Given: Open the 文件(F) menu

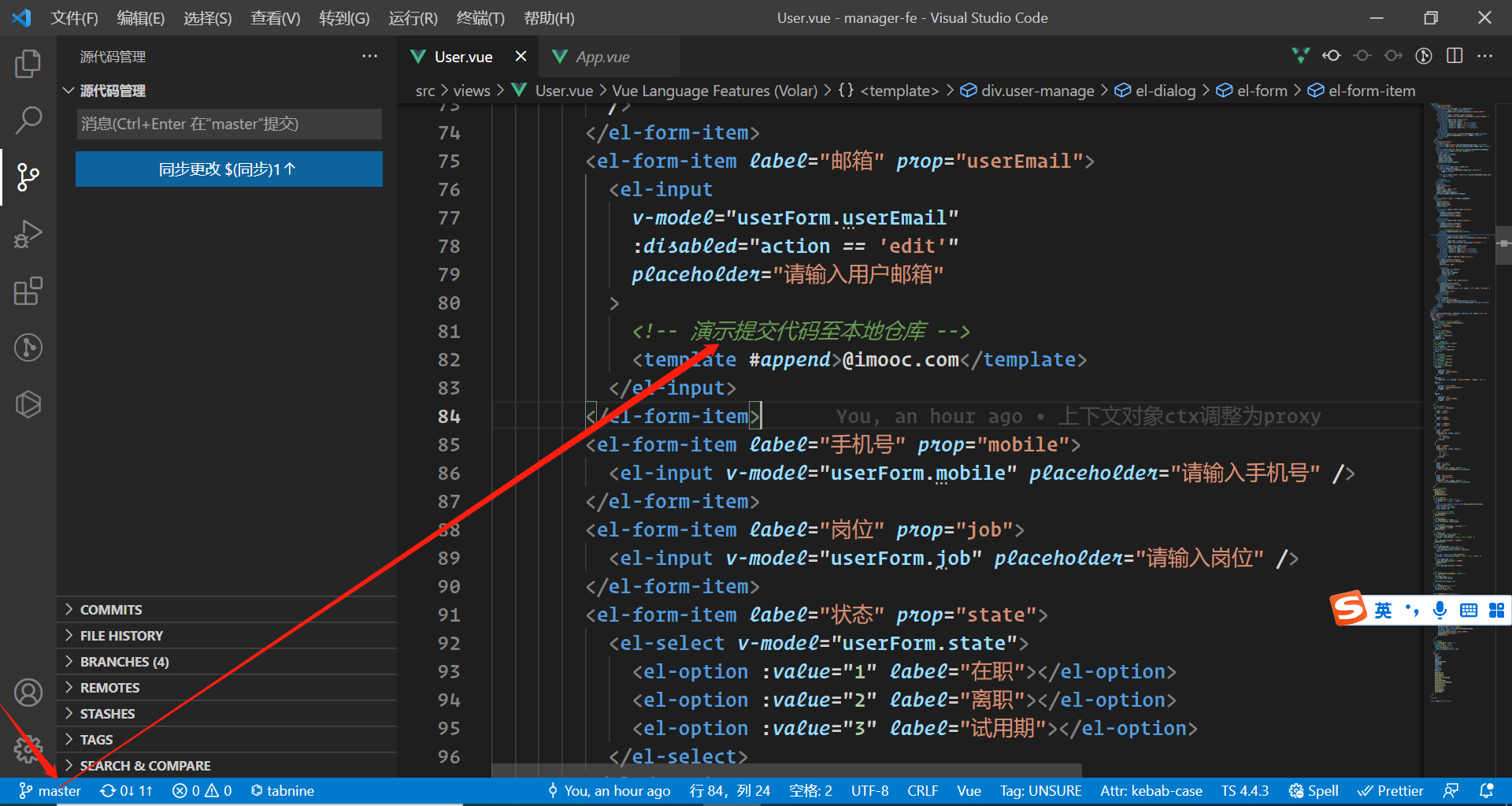Looking at the screenshot, I should pos(74,18).
